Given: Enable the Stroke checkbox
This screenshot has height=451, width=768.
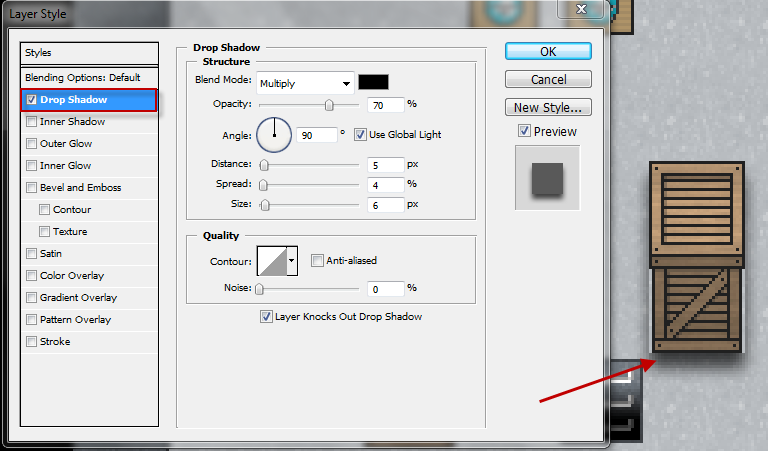Looking at the screenshot, I should click(x=32, y=342).
